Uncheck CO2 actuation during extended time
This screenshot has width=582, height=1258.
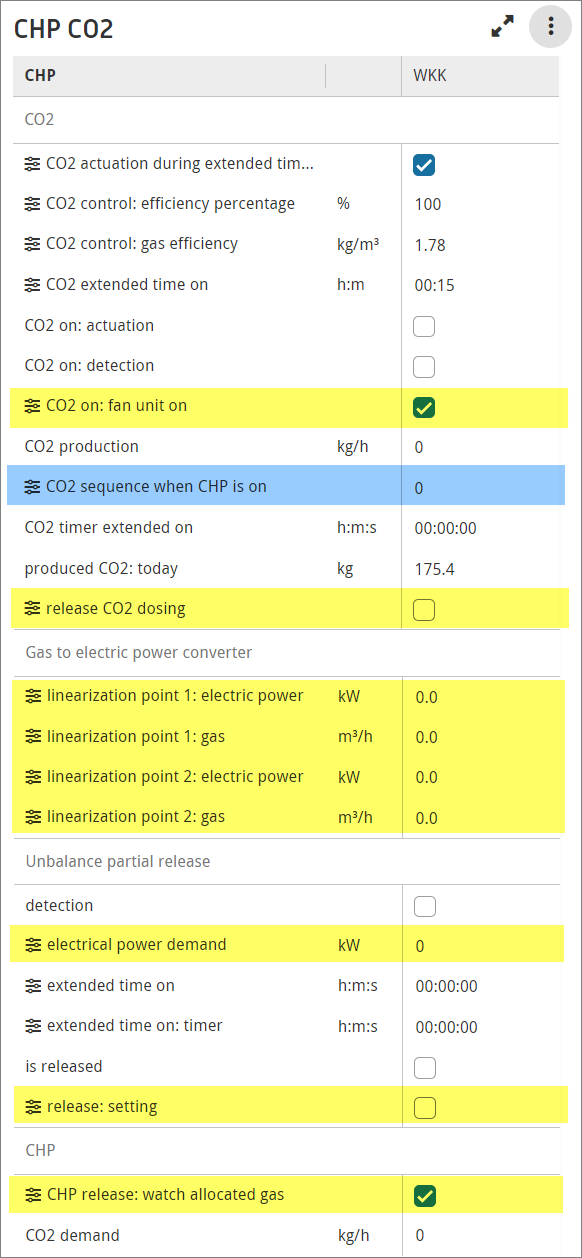click(x=424, y=165)
